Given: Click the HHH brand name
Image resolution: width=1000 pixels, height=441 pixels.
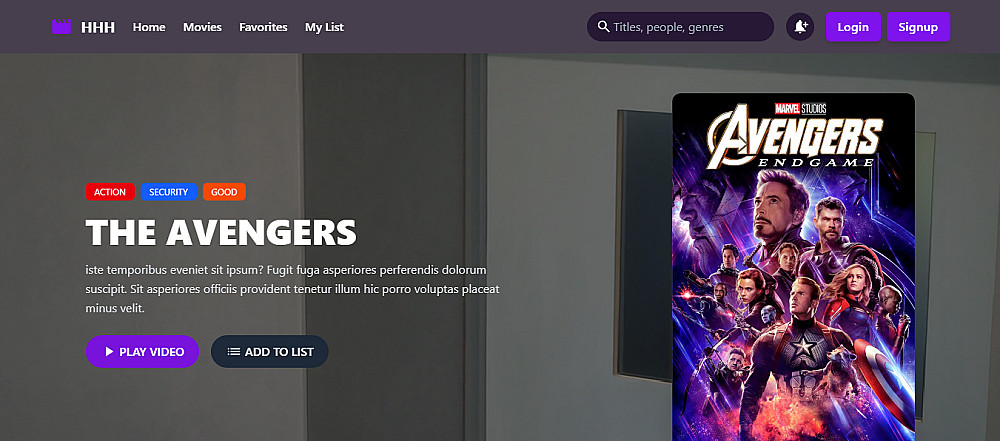Looking at the screenshot, I should (98, 27).
